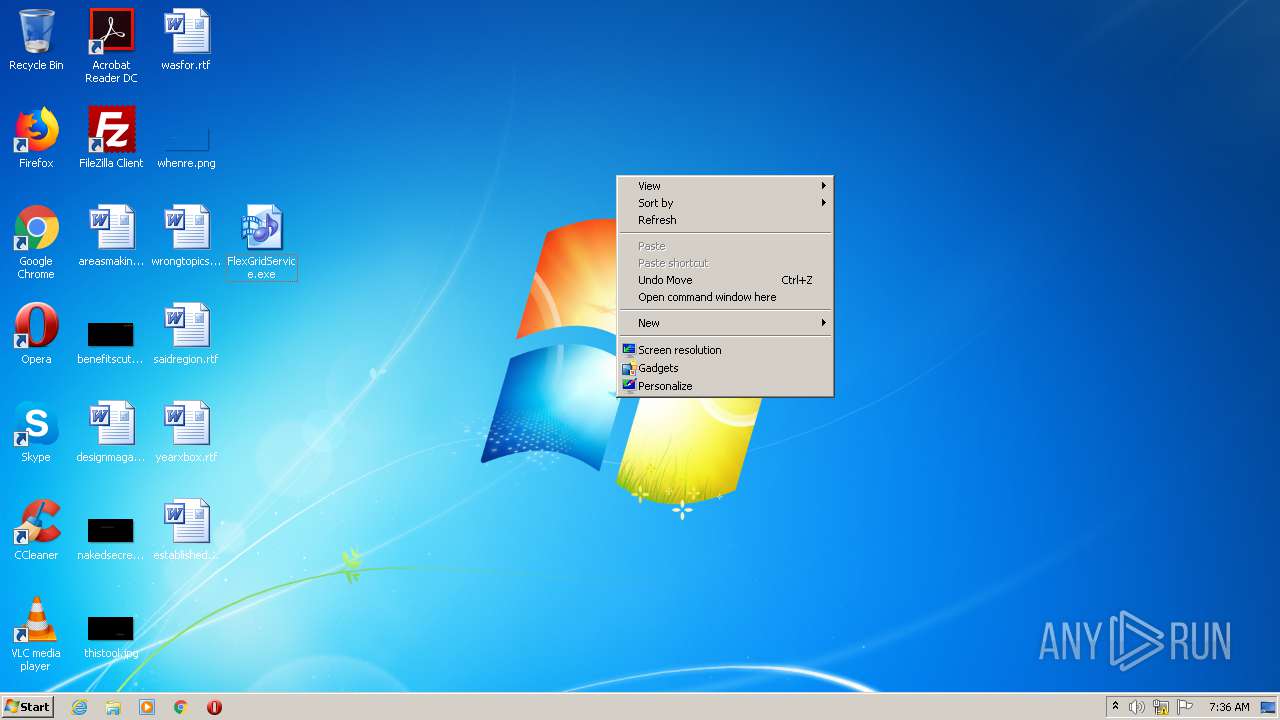Select thistool.jpg file icon
1280x720 pixels.
(x=111, y=636)
